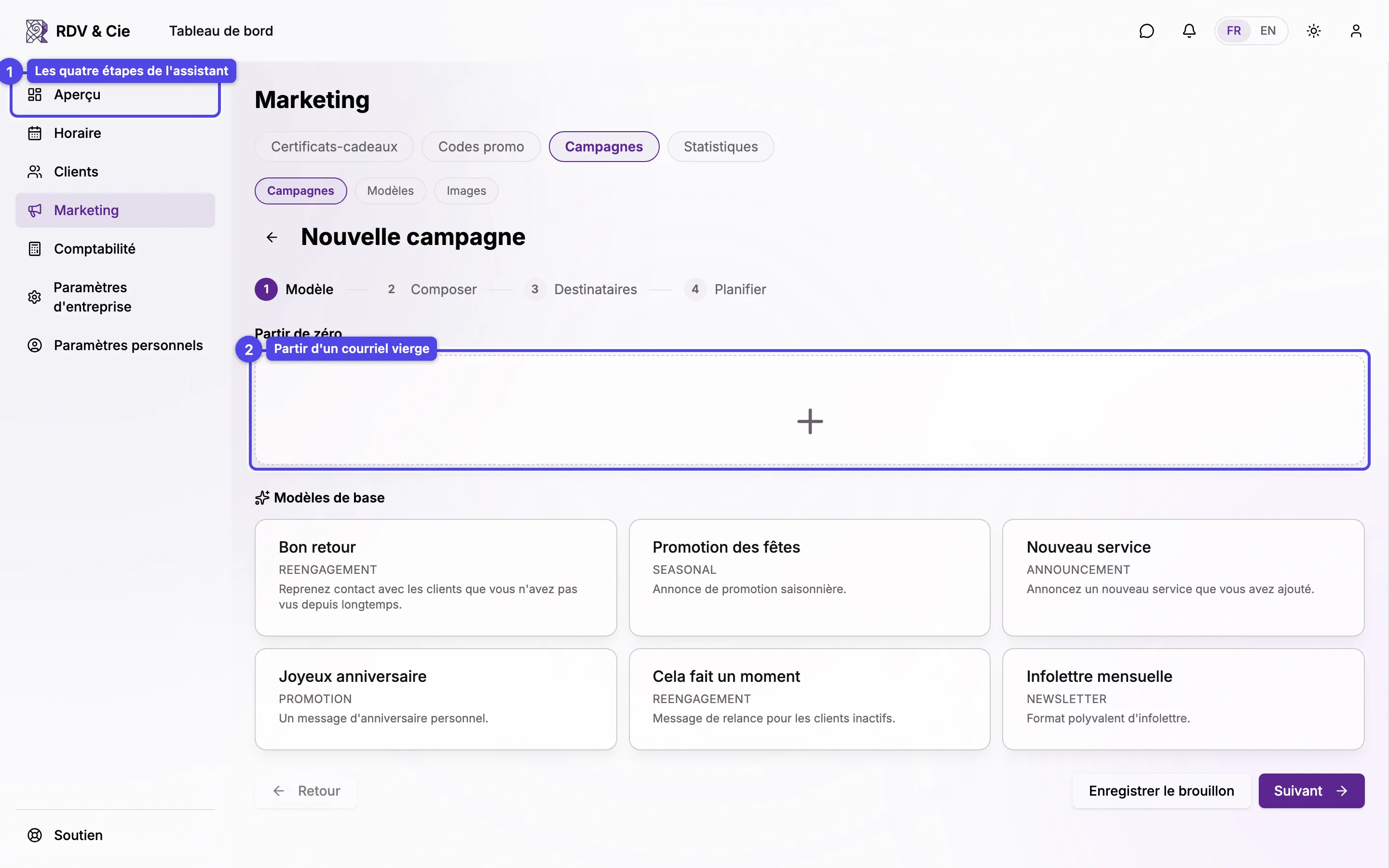Image resolution: width=1389 pixels, height=868 pixels.
Task: Click the plus to start blank email
Action: coord(810,421)
